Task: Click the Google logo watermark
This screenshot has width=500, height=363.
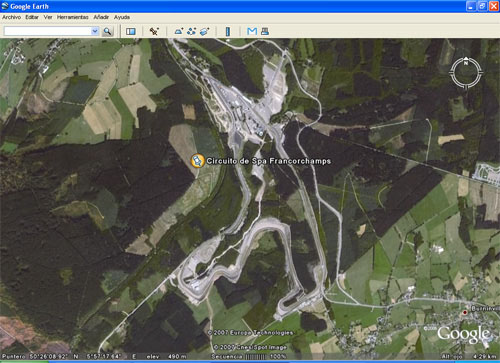Action: [x=464, y=334]
